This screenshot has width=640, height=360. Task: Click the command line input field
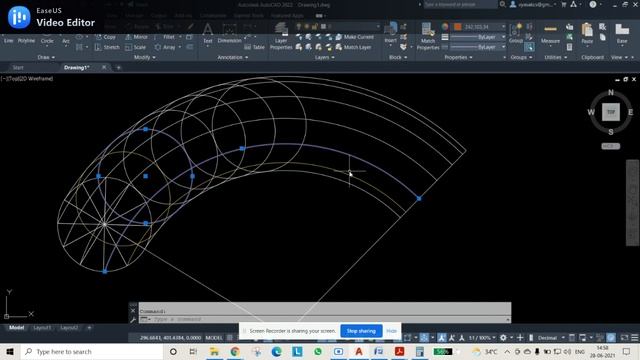pyautogui.click(x=325, y=319)
